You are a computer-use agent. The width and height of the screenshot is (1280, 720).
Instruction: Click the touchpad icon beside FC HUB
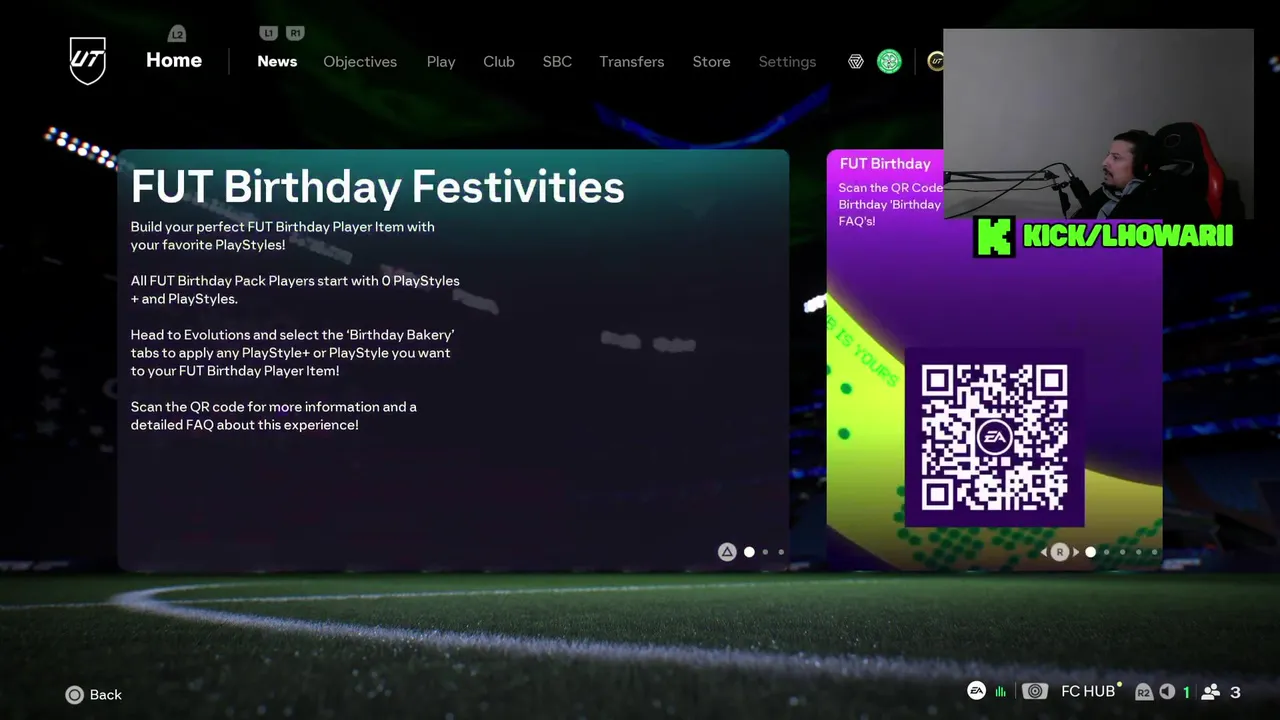coord(1035,692)
